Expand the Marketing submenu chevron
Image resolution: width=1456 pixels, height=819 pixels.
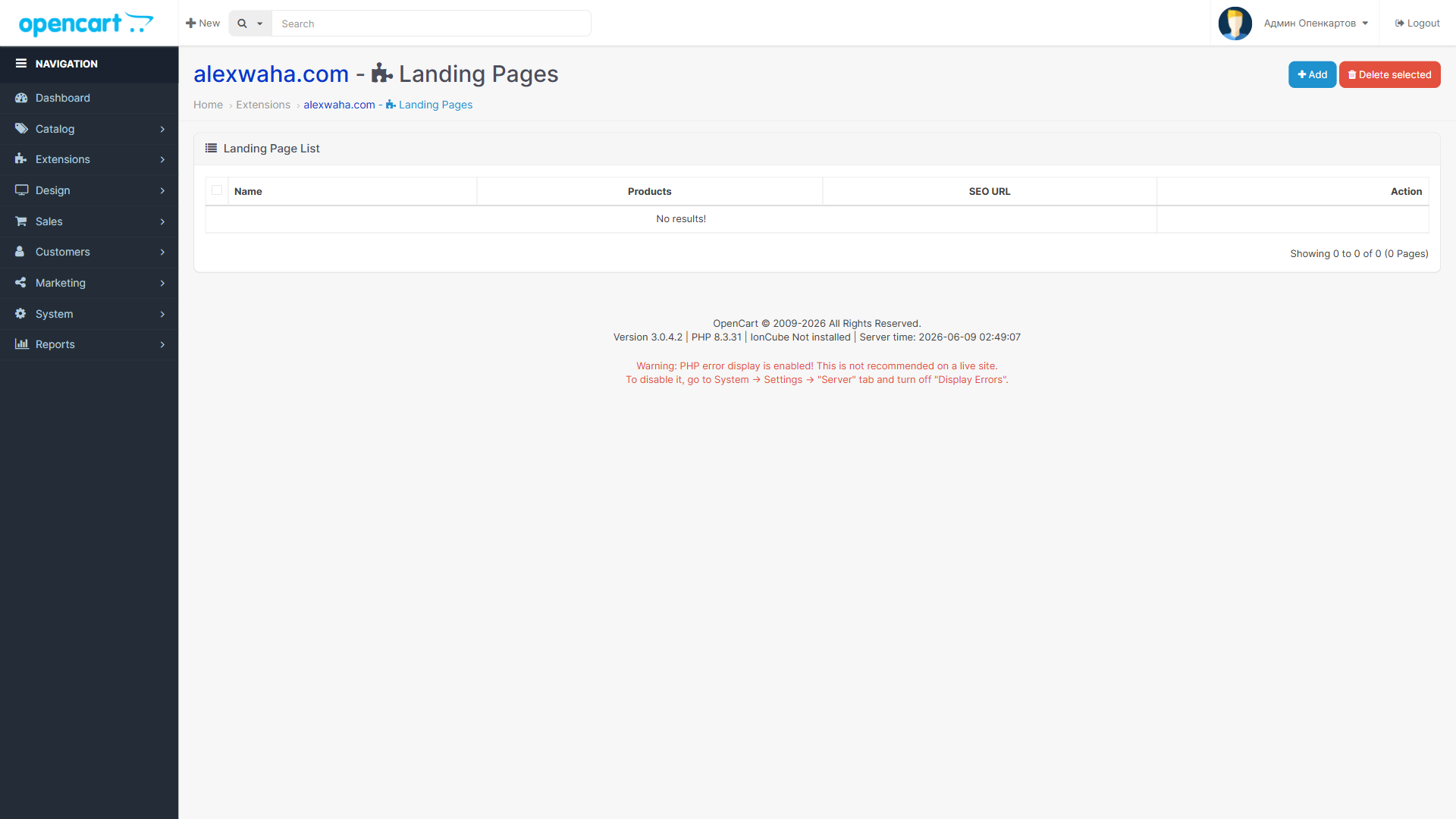pos(162,284)
